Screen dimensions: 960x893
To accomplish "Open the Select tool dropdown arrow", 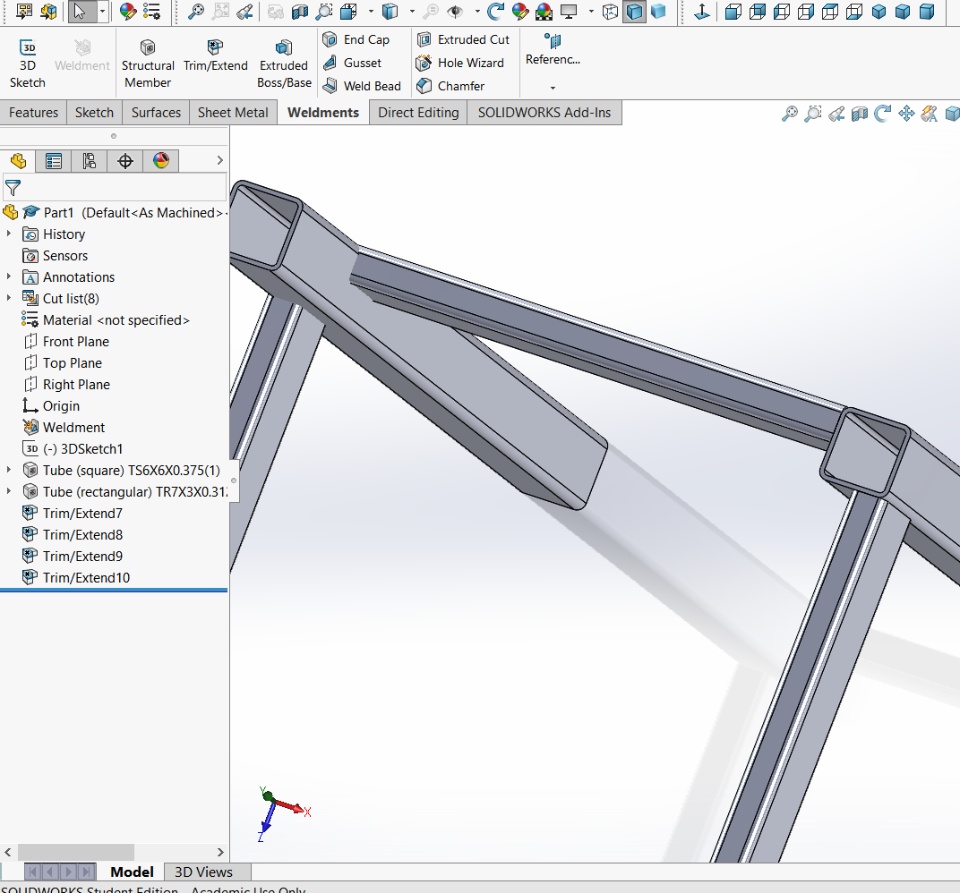I will click(x=102, y=11).
